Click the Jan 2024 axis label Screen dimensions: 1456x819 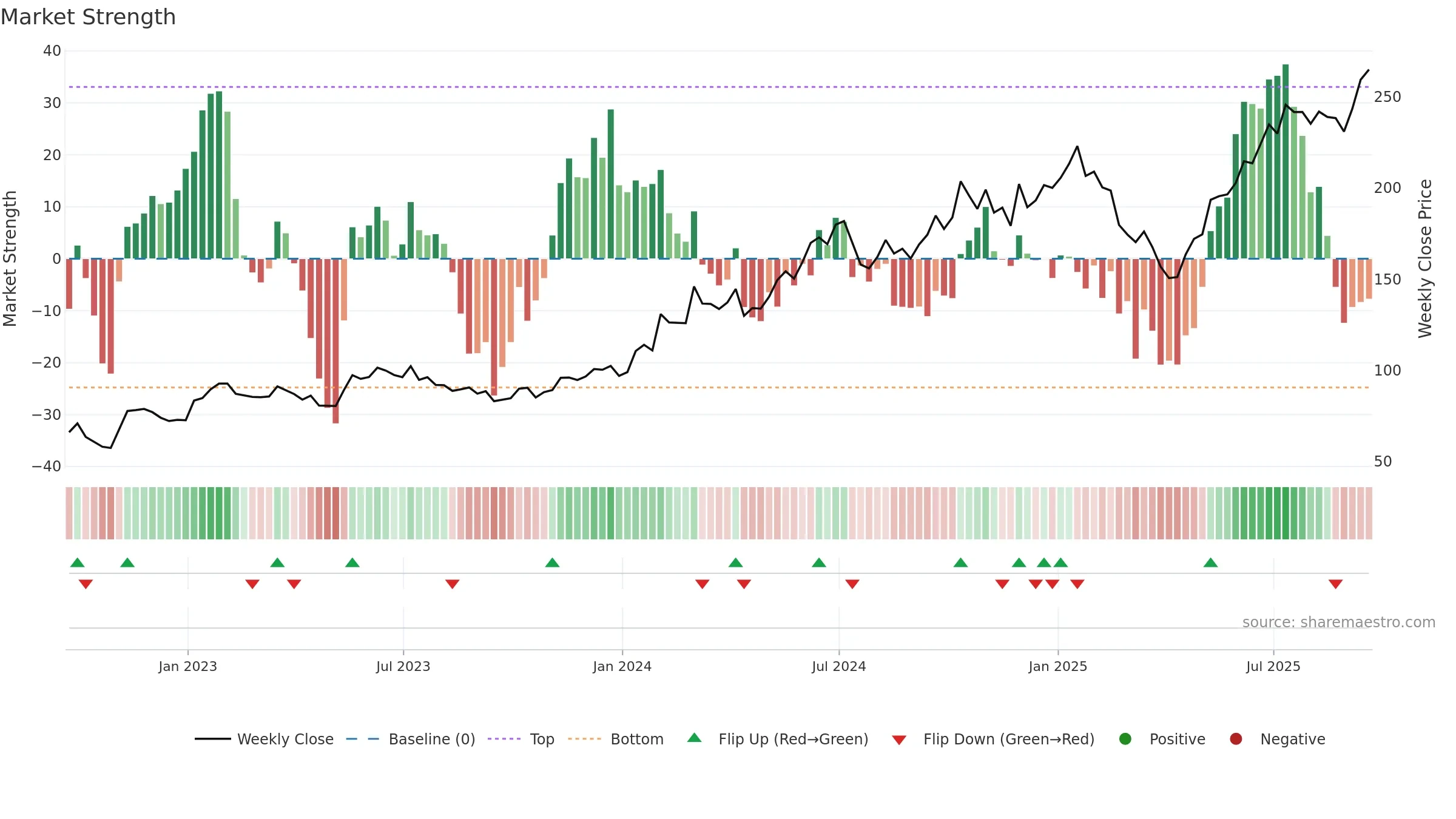click(x=622, y=666)
